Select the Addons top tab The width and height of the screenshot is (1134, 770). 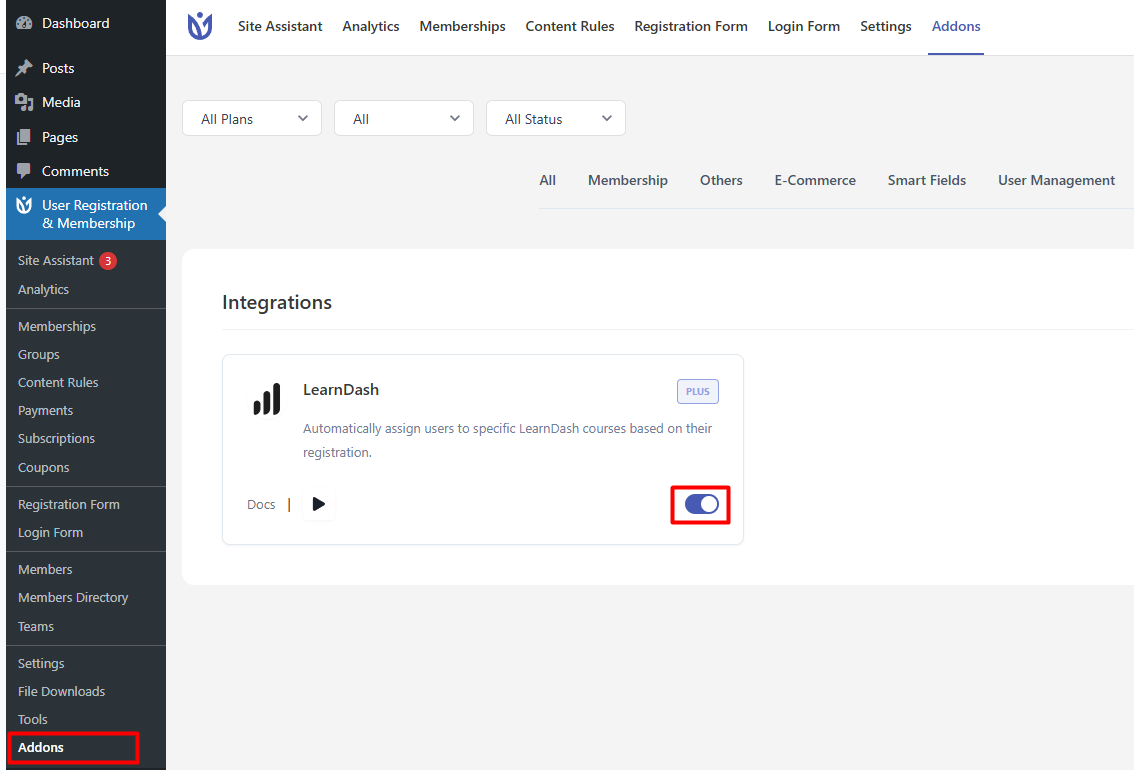(x=955, y=26)
